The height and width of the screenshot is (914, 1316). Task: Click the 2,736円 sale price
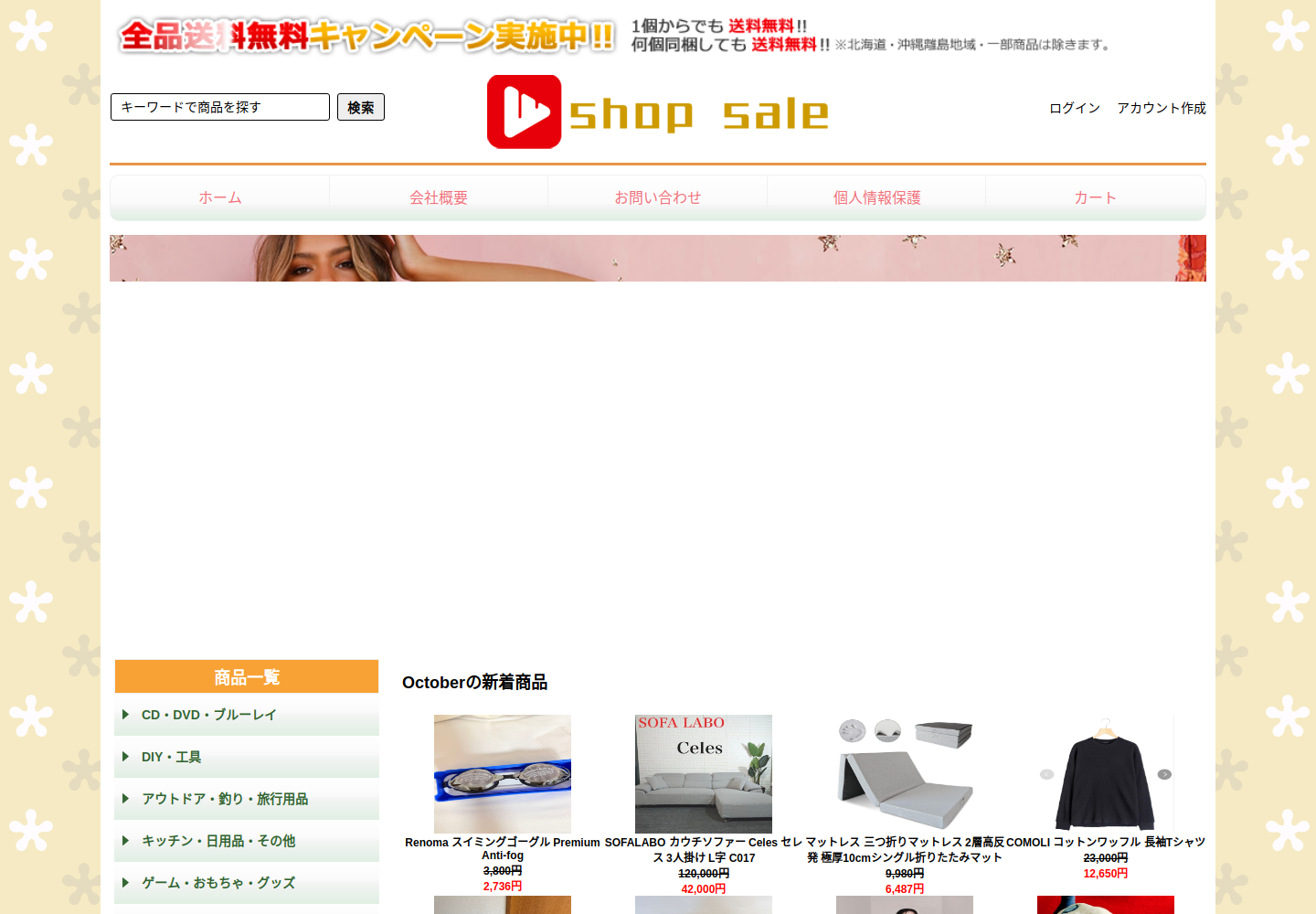tap(503, 887)
